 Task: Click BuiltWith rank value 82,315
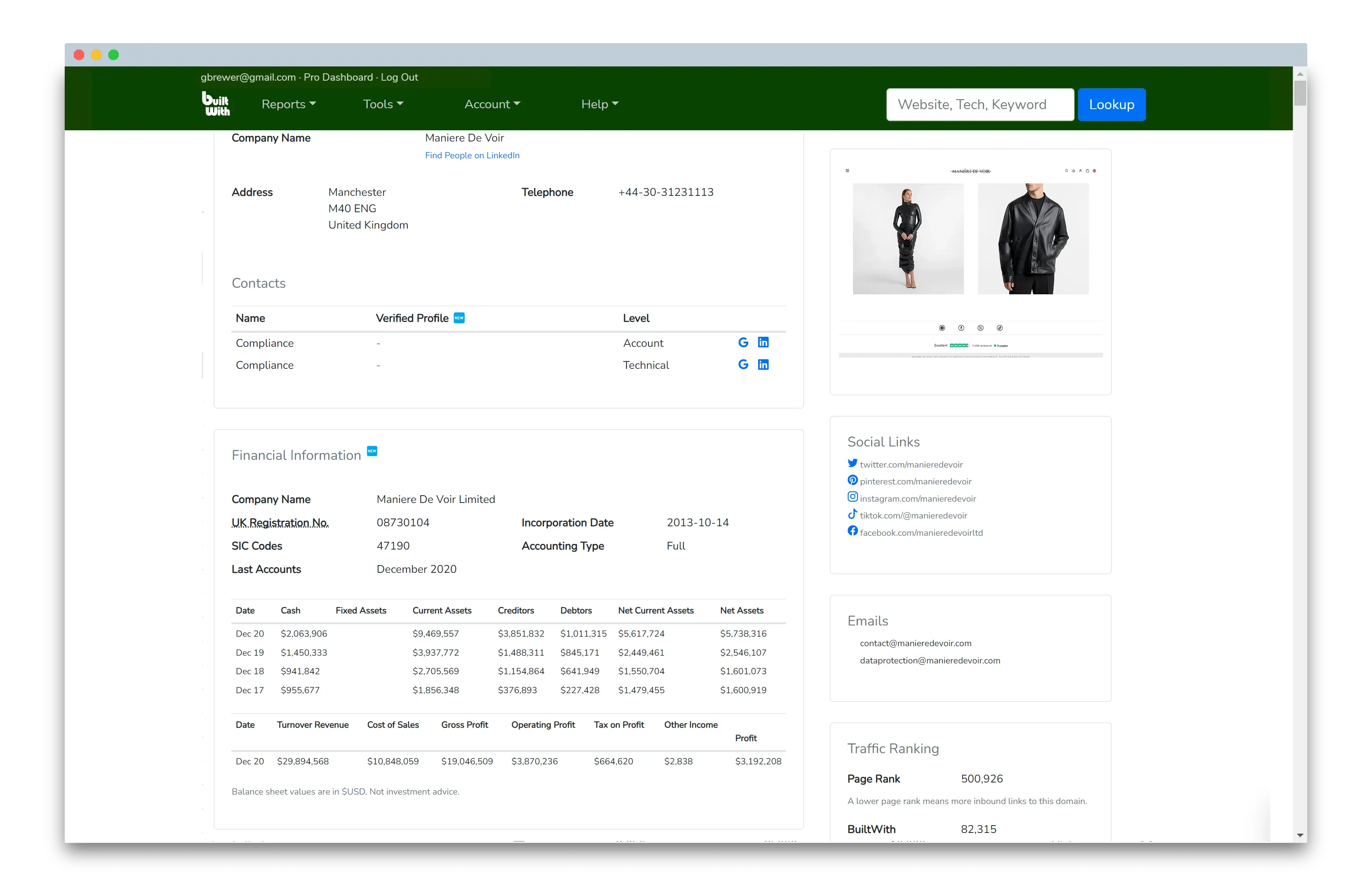point(979,829)
